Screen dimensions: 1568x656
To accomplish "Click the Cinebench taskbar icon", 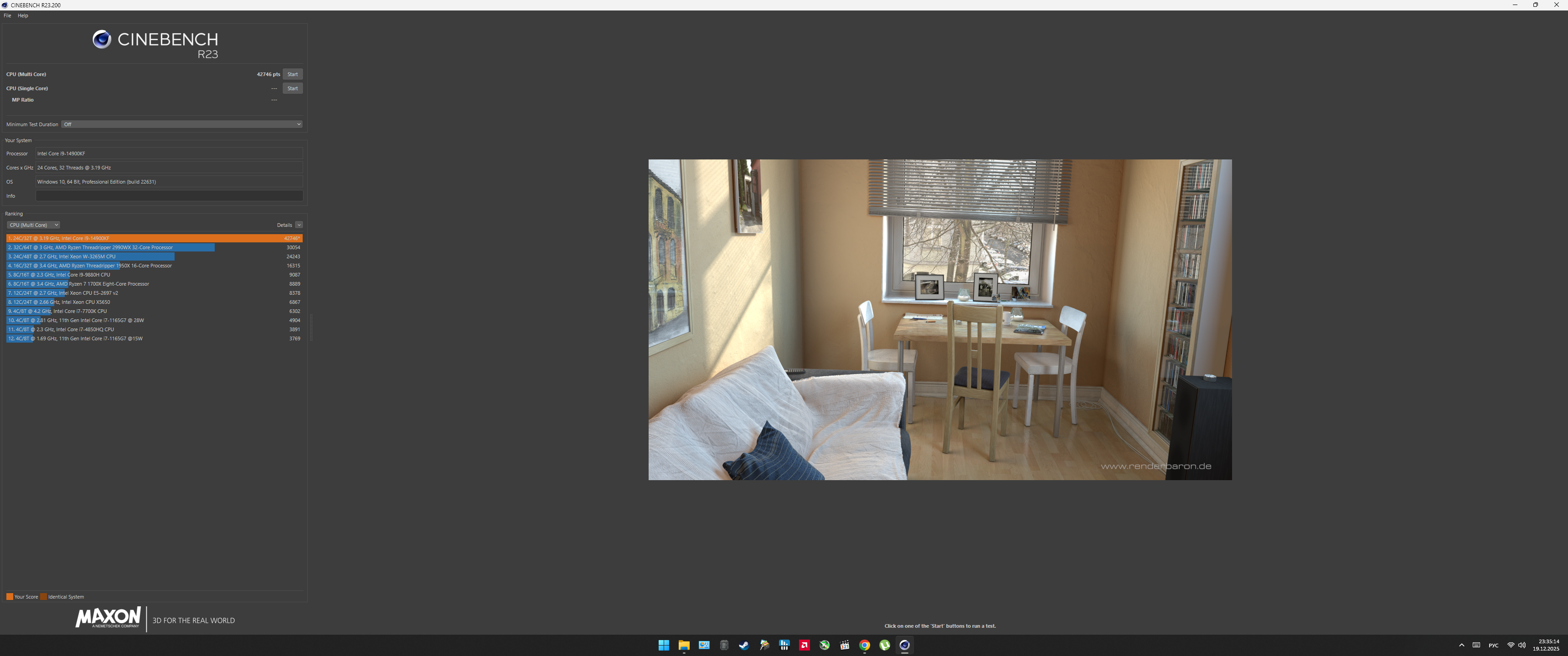I will coord(904,645).
